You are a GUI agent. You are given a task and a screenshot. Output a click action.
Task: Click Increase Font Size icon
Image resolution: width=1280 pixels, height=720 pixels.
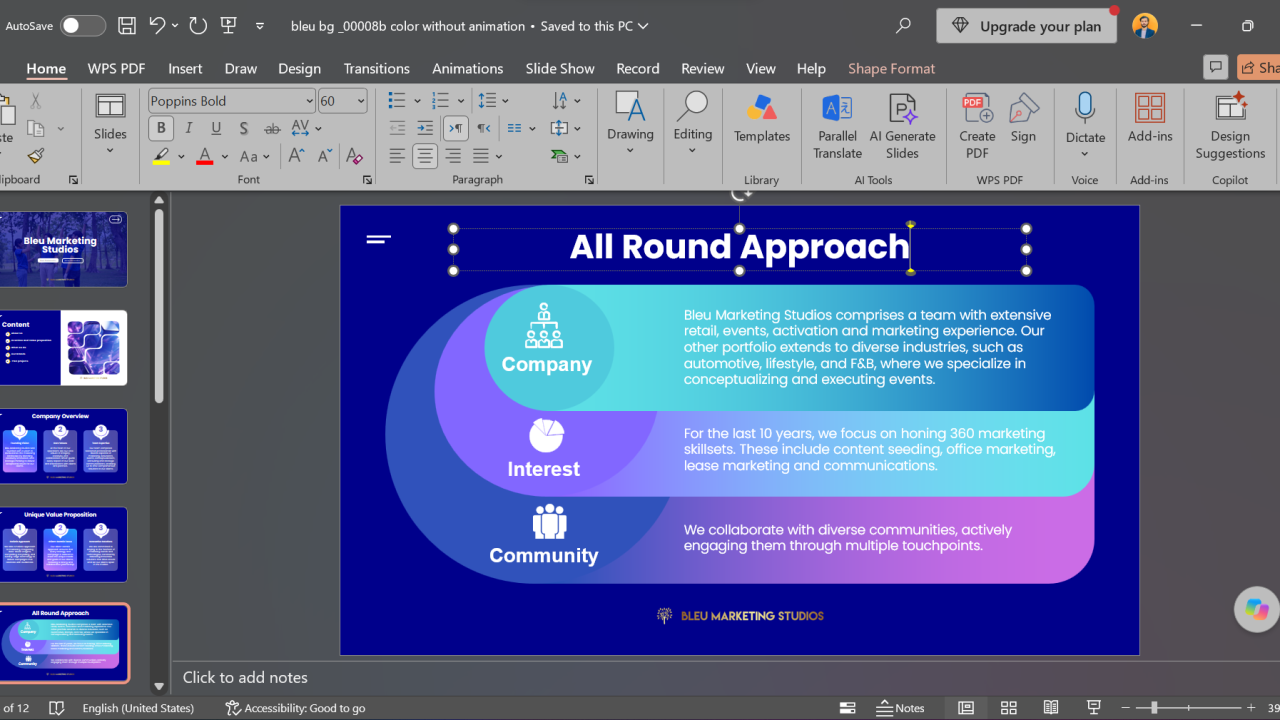coord(297,156)
